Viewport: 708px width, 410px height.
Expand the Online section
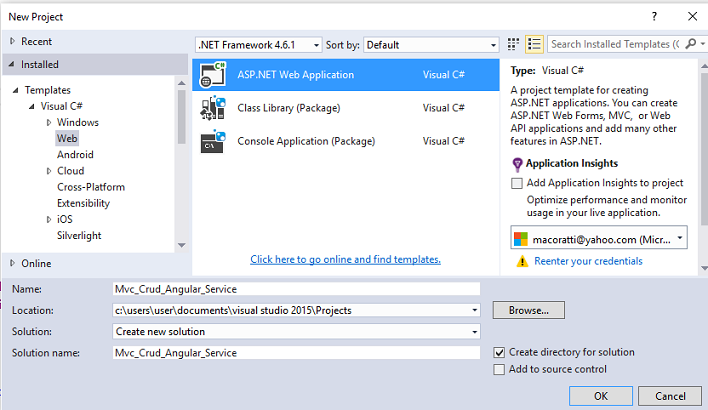[13, 263]
